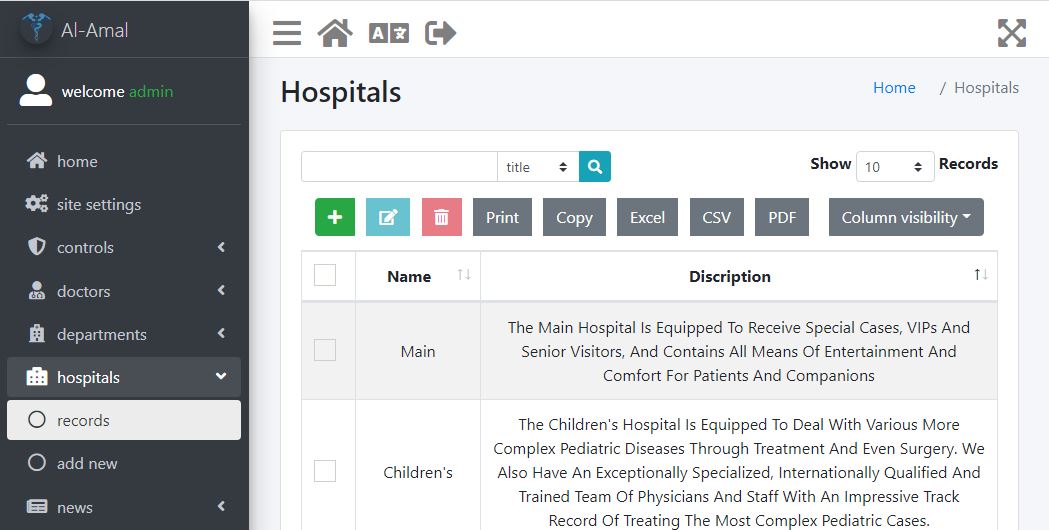Screen dimensions: 1049x530
Task: Click the Main hospital description text
Action: pyautogui.click(x=739, y=351)
